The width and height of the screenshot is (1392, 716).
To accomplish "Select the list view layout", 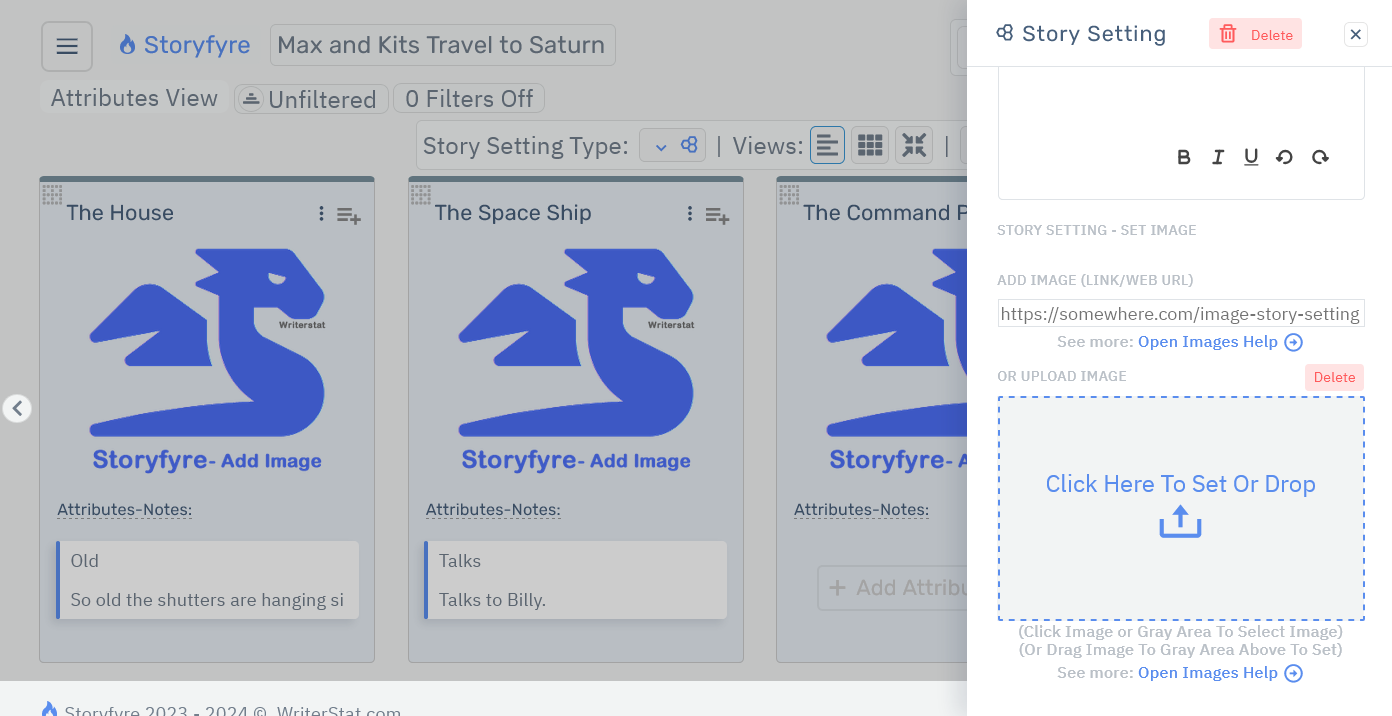I will coord(827,144).
